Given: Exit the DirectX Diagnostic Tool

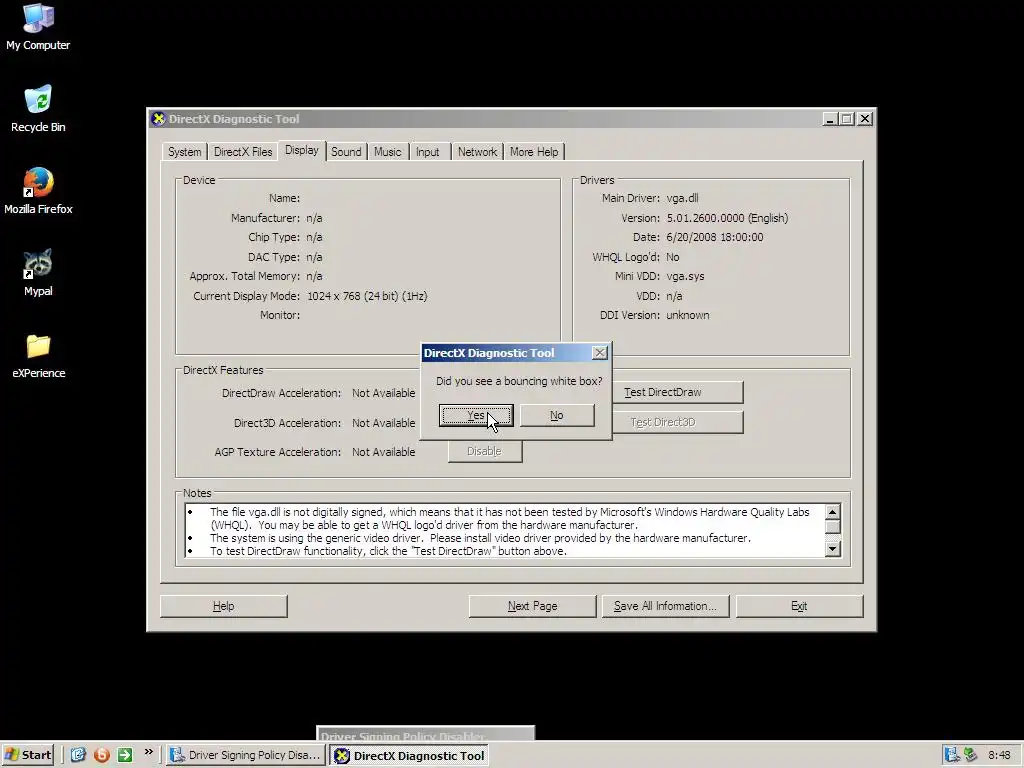Looking at the screenshot, I should click(x=799, y=606).
